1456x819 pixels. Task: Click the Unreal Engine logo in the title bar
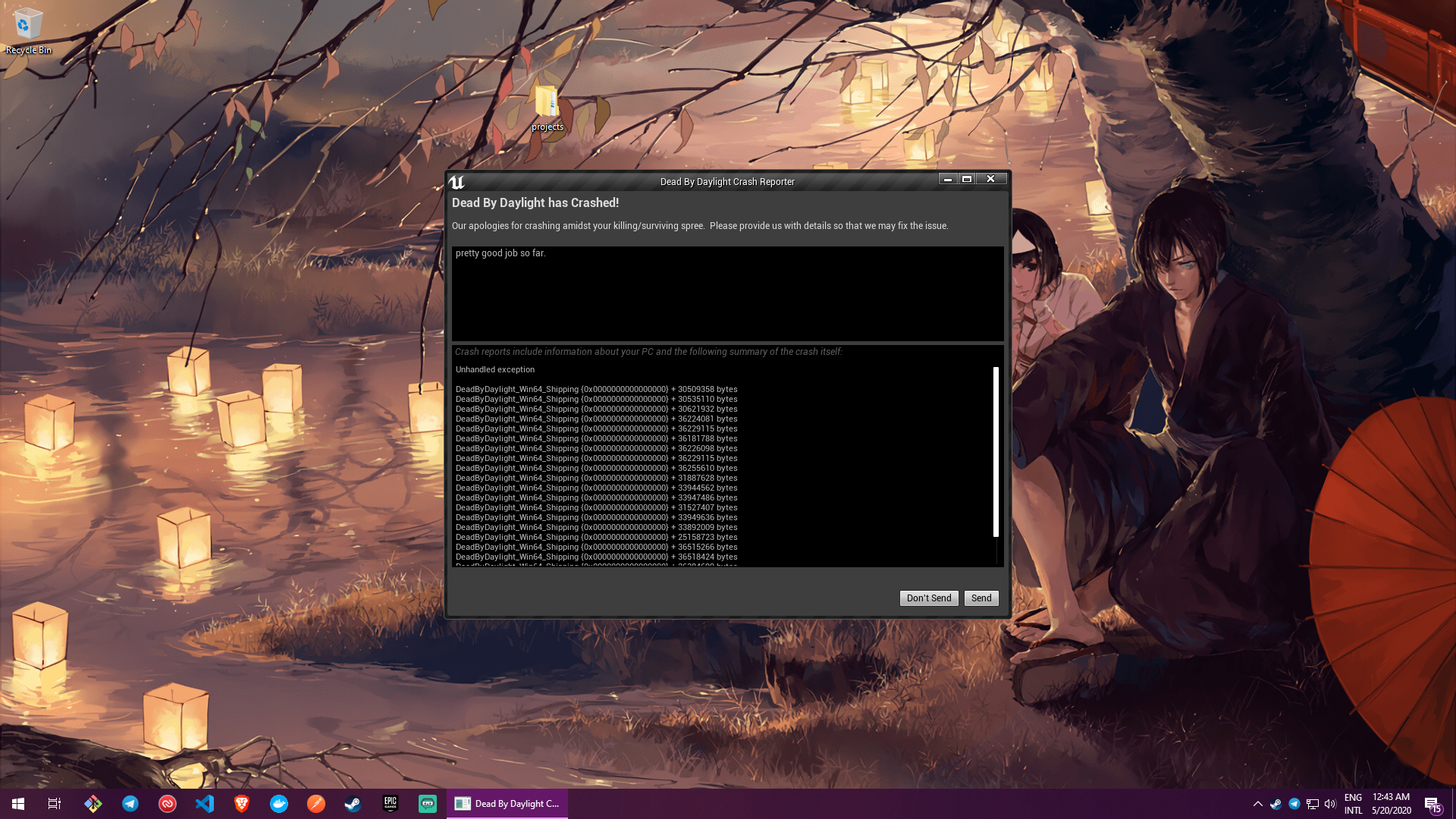click(x=457, y=182)
